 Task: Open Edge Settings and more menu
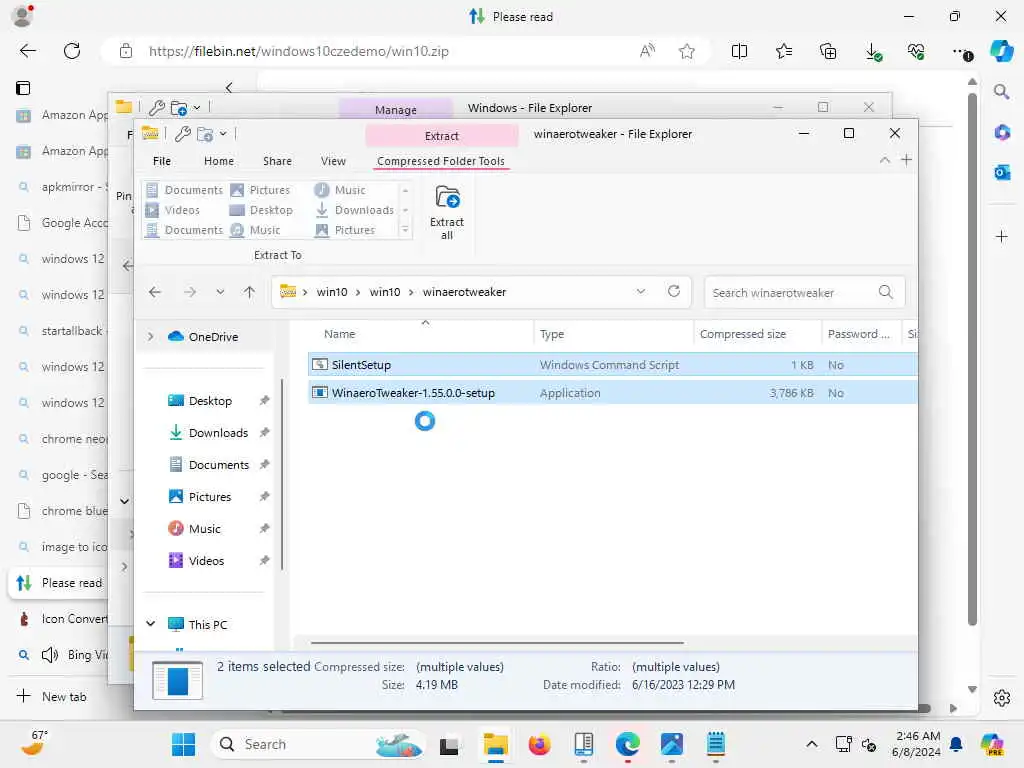pyautogui.click(x=961, y=52)
